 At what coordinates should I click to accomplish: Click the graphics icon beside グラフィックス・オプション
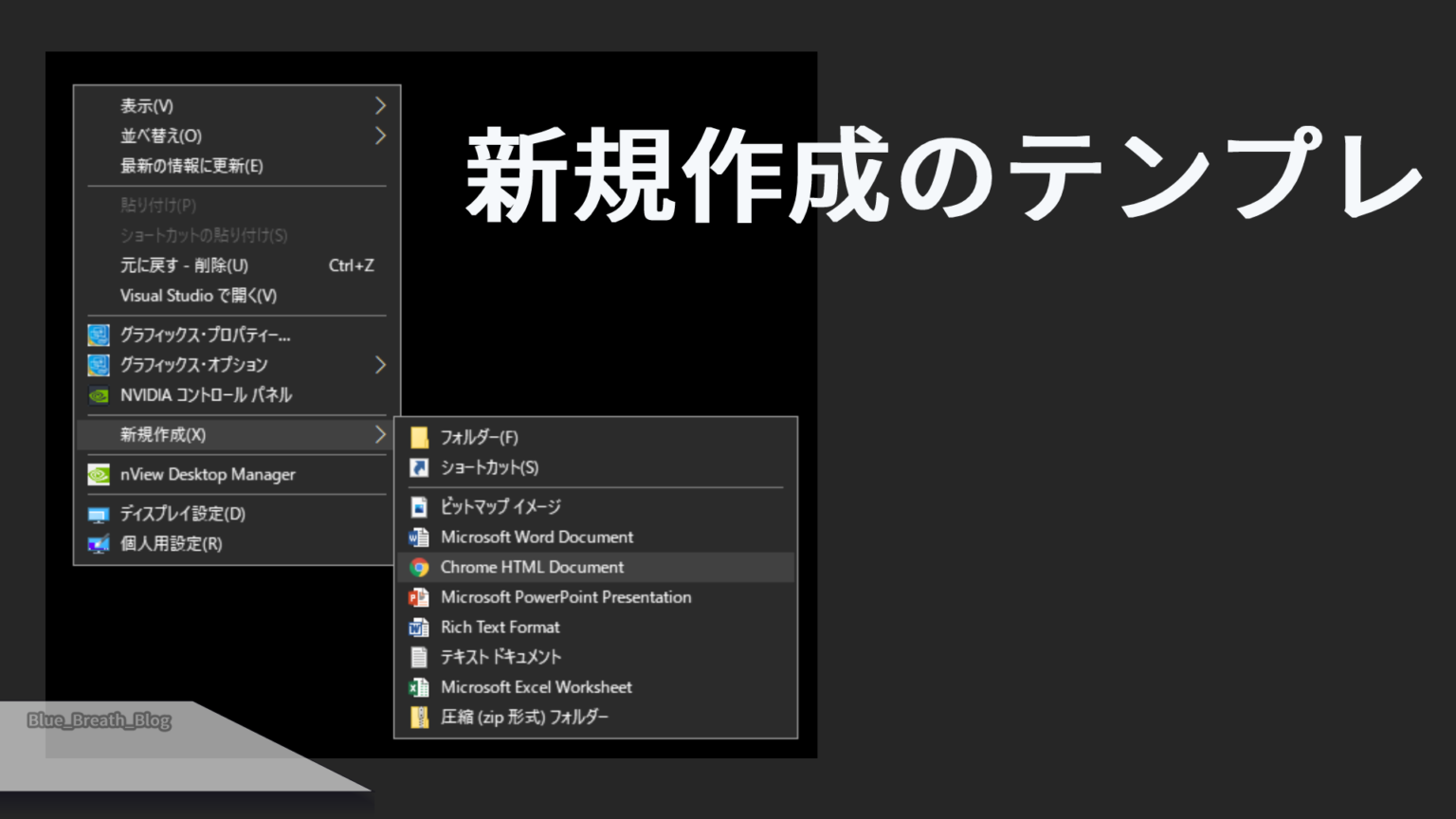point(99,365)
